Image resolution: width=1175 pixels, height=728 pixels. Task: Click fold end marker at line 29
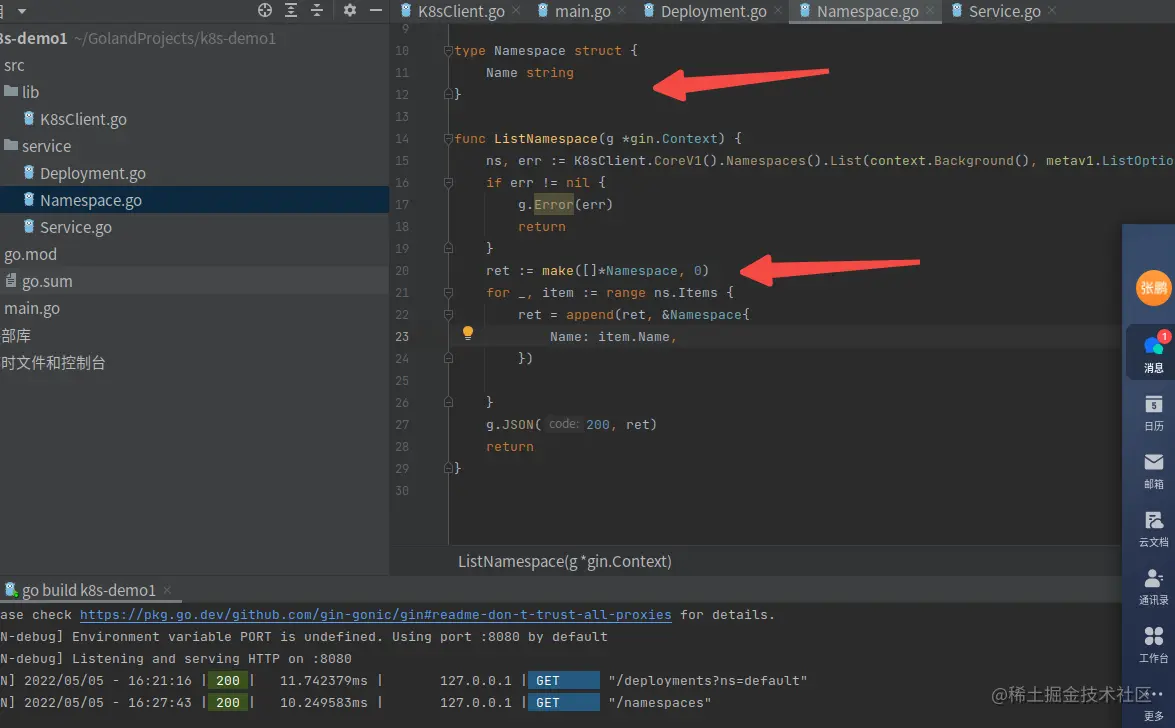(x=448, y=469)
